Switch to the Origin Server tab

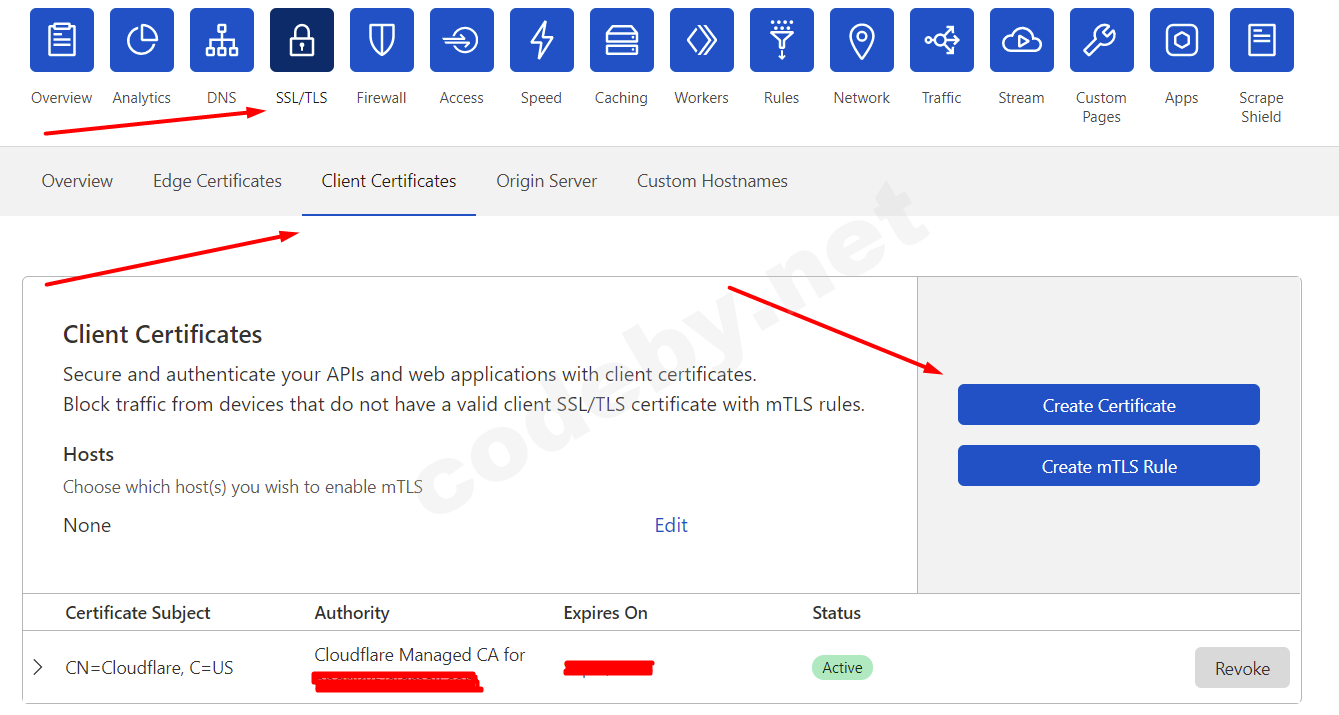[547, 181]
